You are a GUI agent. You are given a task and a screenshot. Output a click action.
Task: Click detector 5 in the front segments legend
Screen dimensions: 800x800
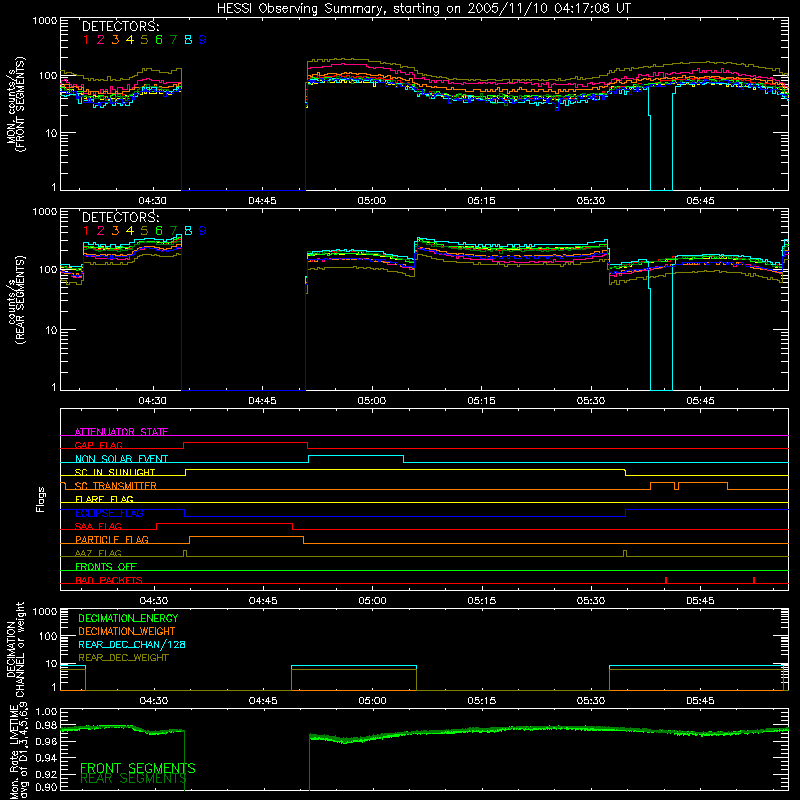[x=144, y=40]
